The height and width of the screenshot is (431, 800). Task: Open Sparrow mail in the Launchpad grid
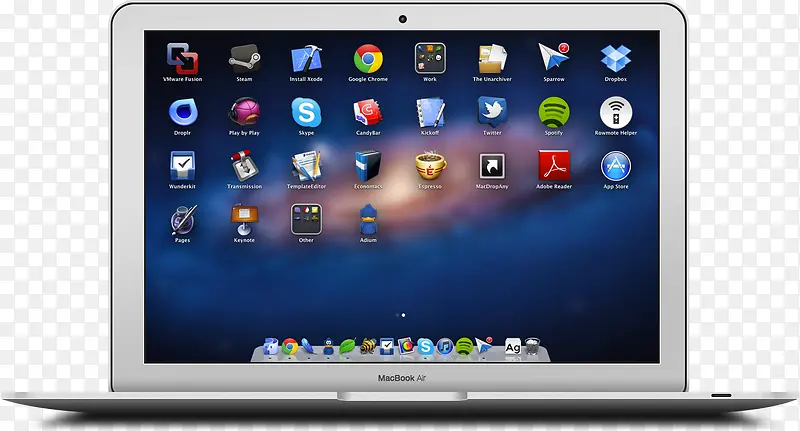point(554,58)
